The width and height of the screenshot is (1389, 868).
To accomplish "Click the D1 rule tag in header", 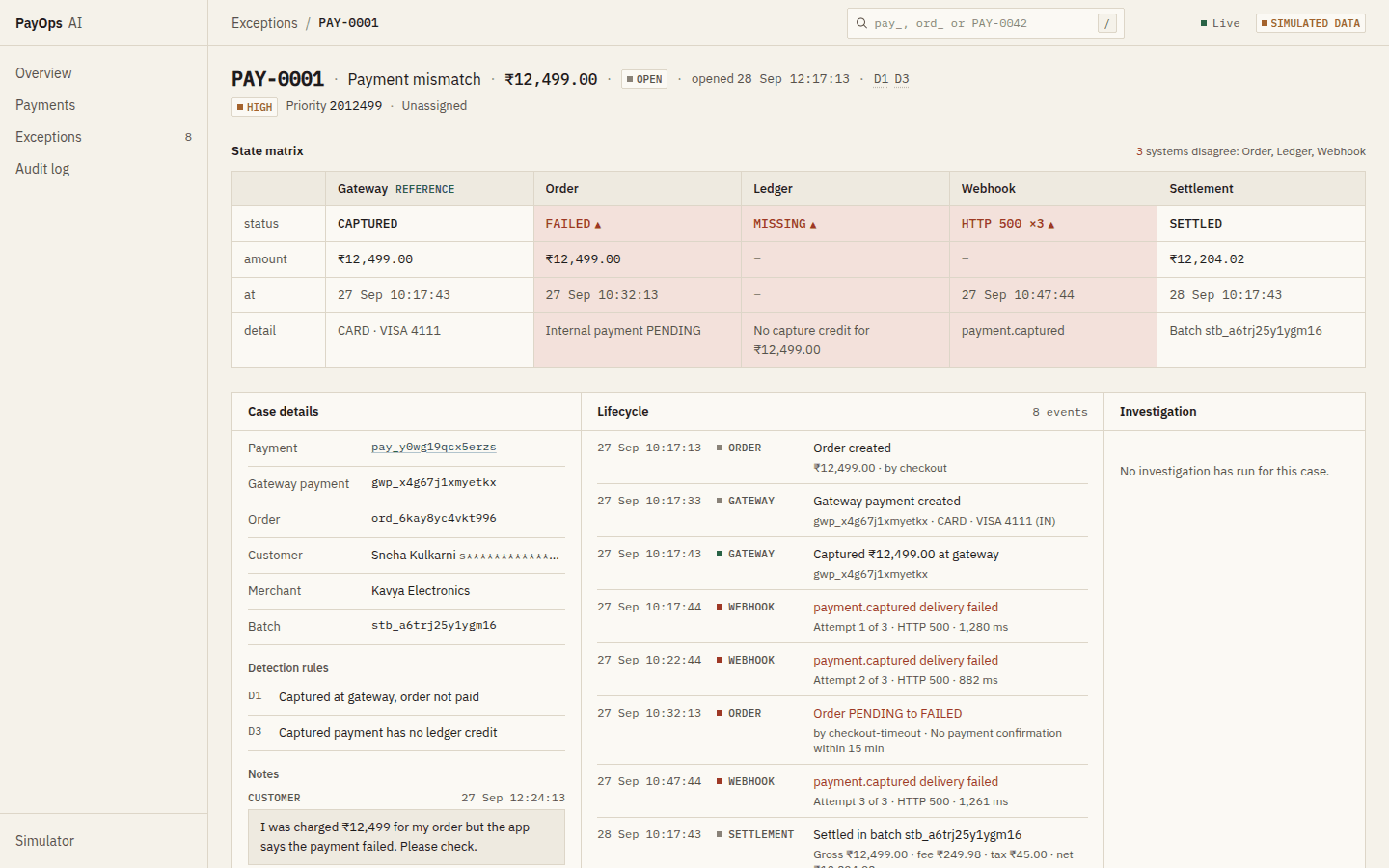I will (x=881, y=79).
